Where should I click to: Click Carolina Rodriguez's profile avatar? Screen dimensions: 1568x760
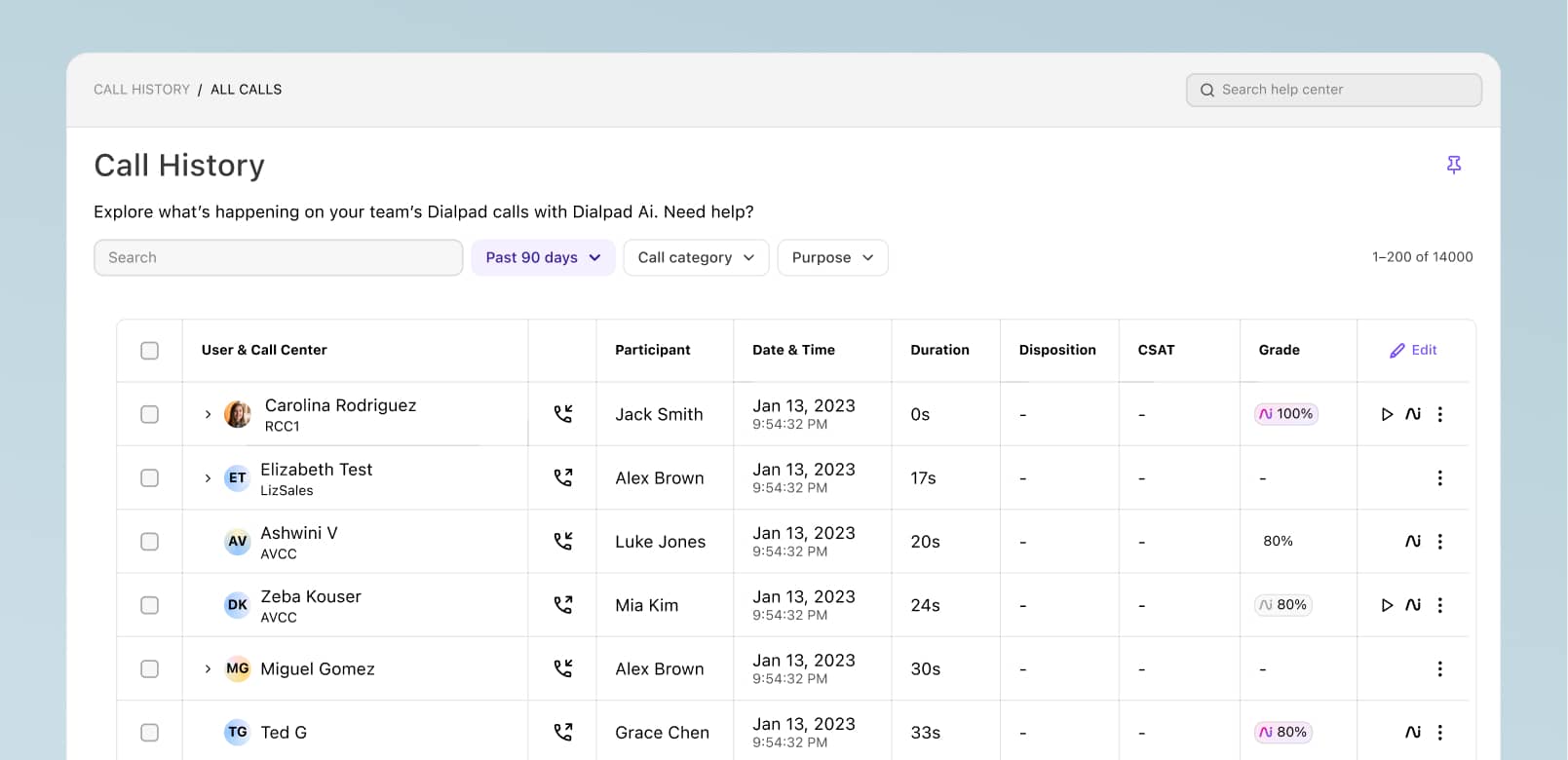(x=238, y=414)
